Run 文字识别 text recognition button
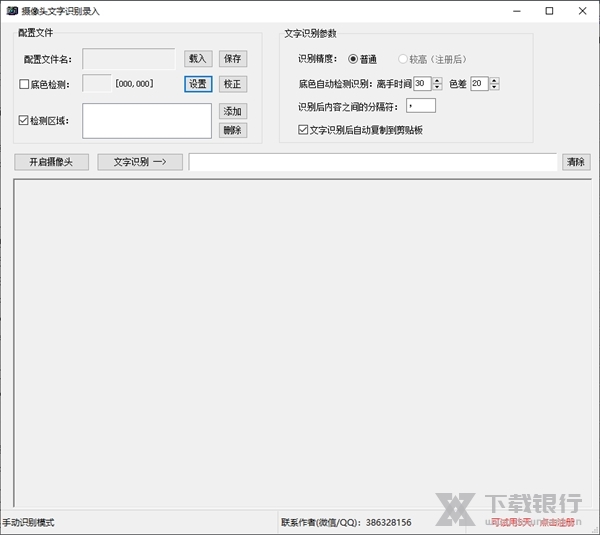Screen dimensions: 600x535 [140, 162]
